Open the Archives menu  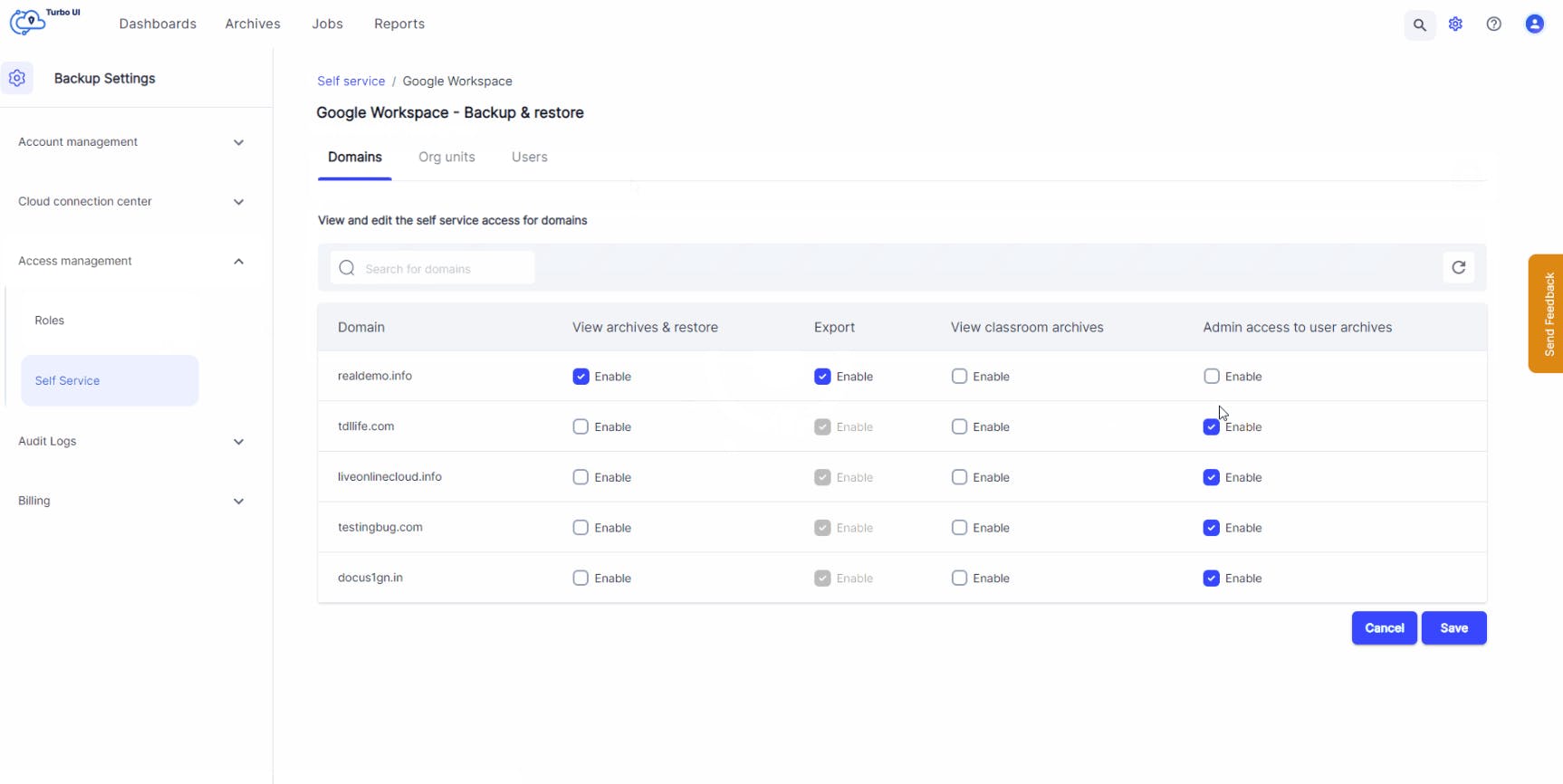[253, 24]
